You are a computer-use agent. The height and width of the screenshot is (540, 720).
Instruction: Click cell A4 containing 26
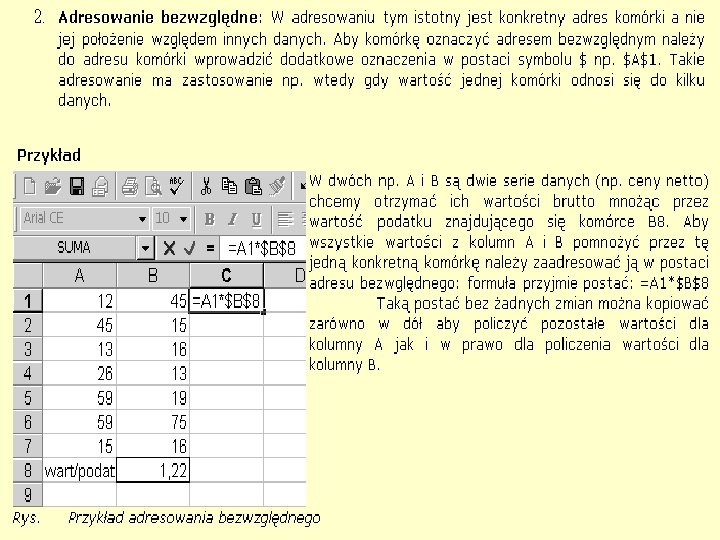point(79,373)
